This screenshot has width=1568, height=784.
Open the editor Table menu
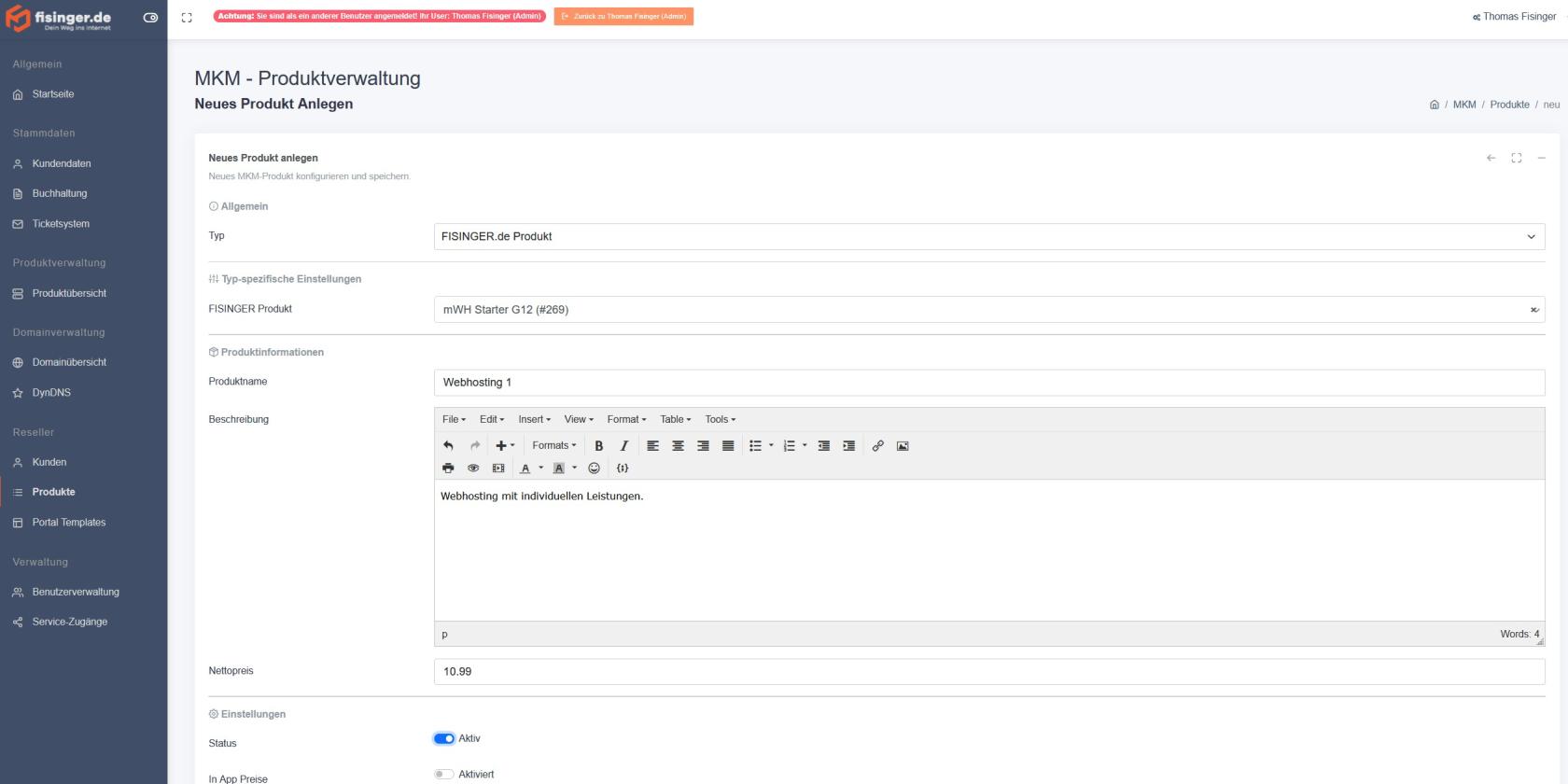coord(676,420)
